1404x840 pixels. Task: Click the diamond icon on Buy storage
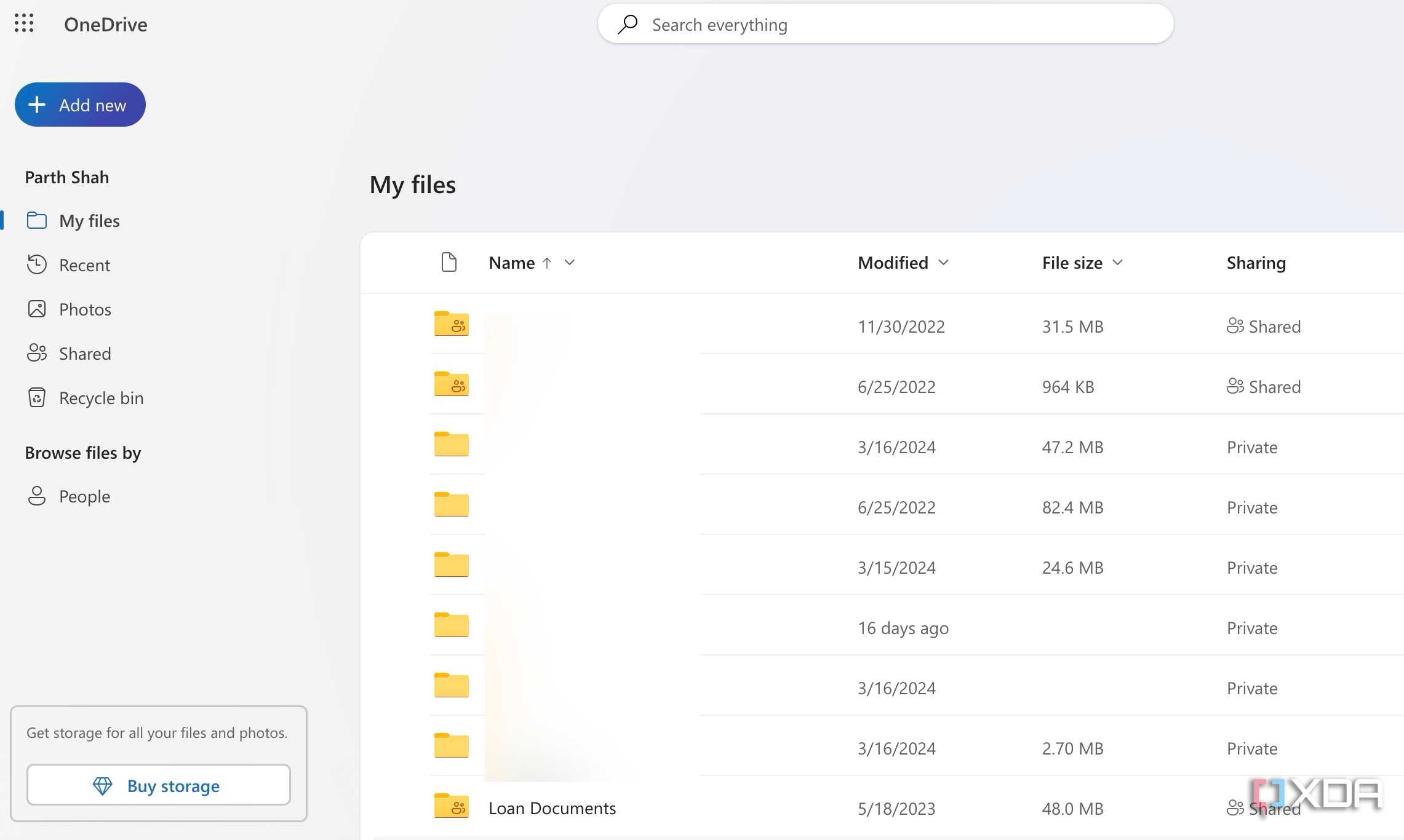(102, 785)
